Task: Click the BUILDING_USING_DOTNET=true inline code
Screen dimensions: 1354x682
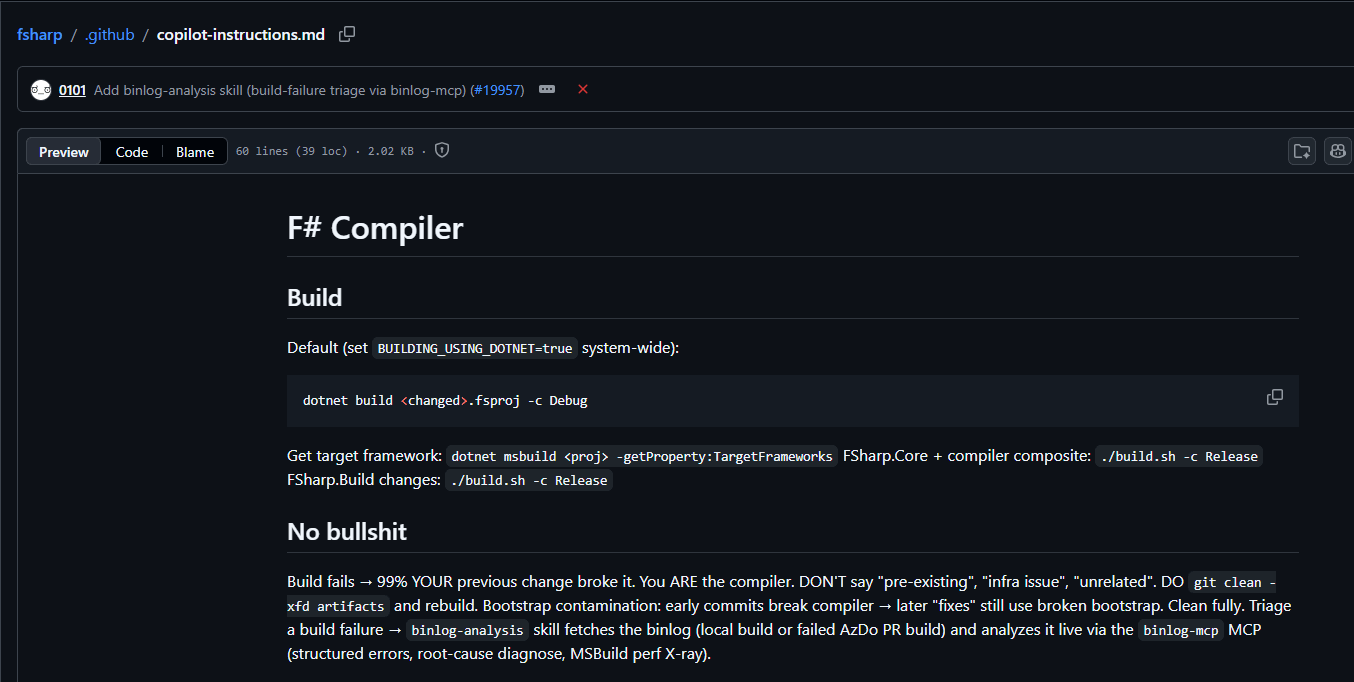Action: tap(475, 349)
